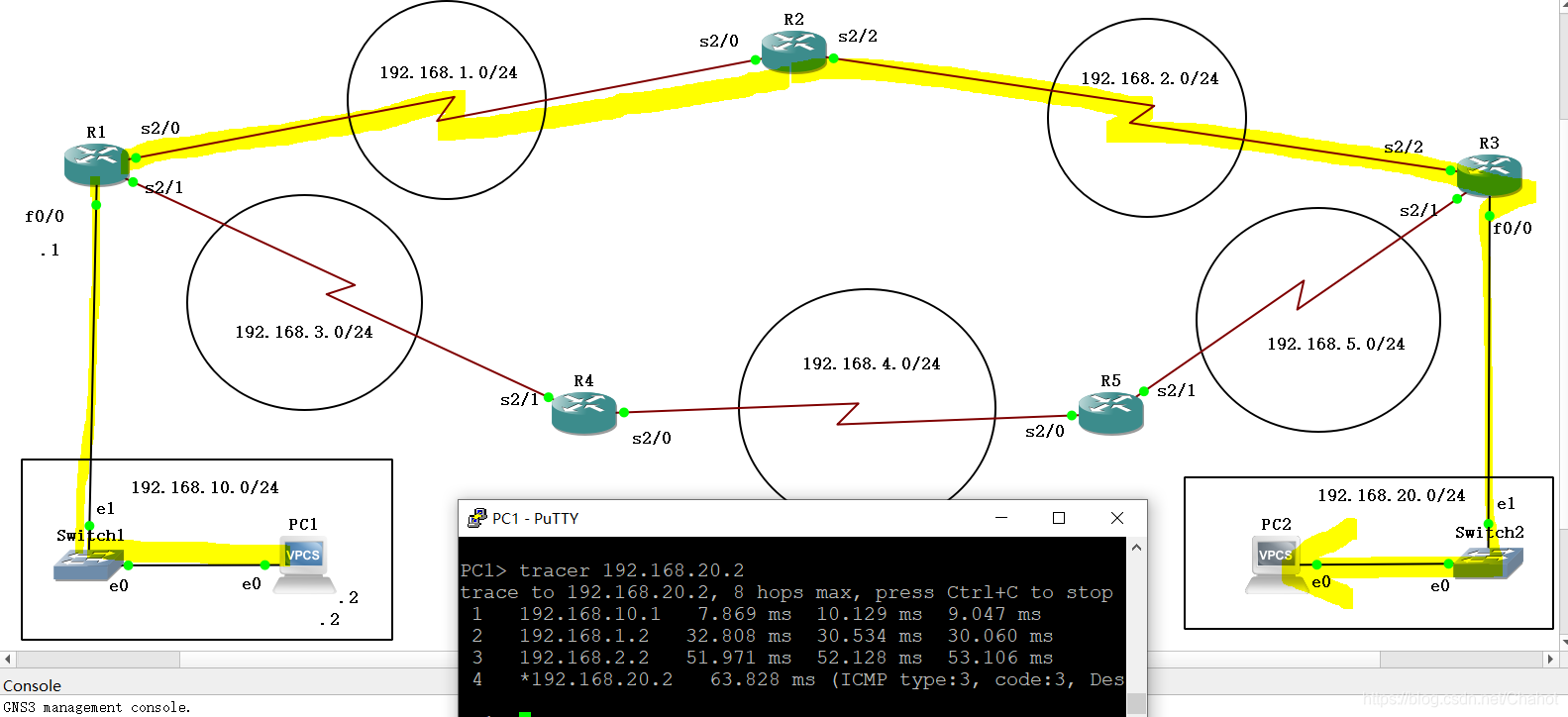
Task: Select router R1 icon
Action: click(97, 163)
